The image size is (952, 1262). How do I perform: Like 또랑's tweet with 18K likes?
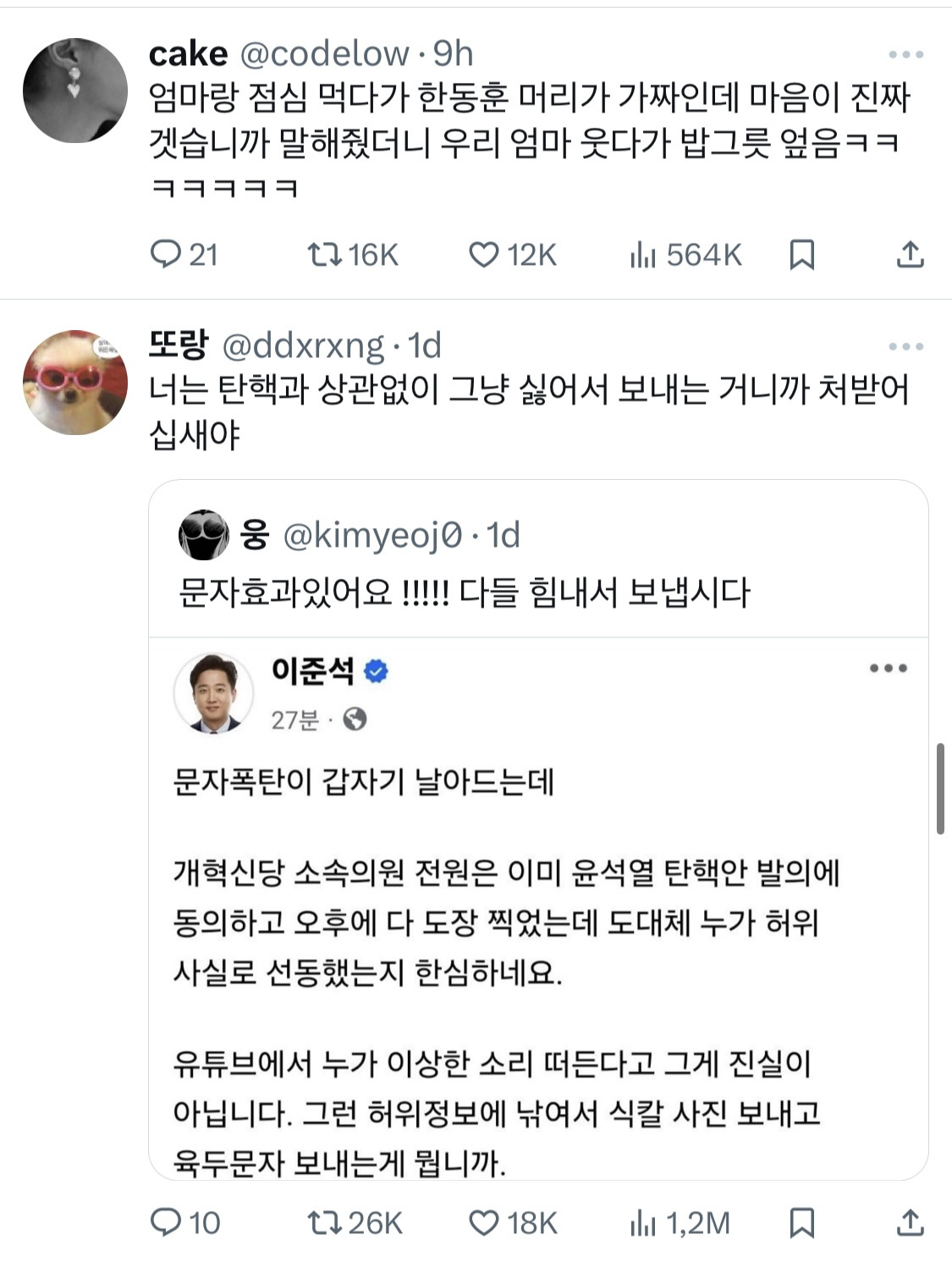coord(484,1222)
